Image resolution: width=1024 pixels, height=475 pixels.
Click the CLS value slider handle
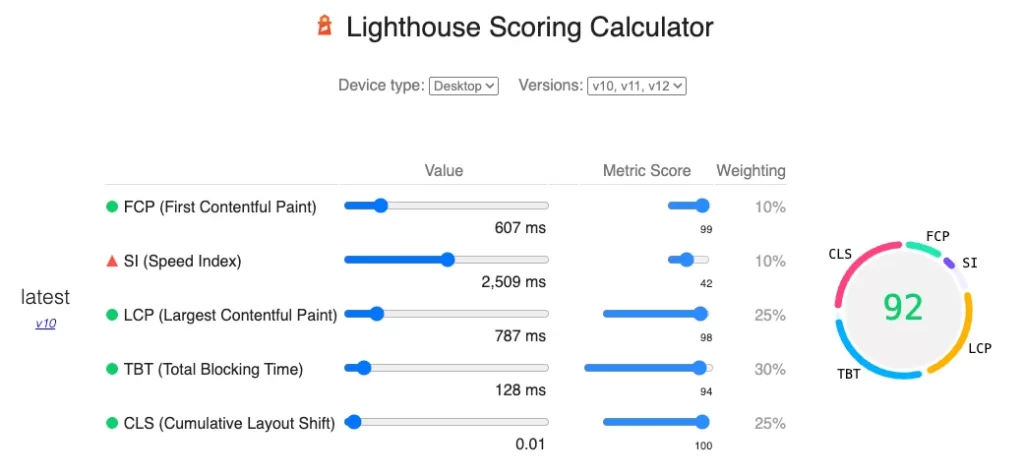click(x=353, y=422)
